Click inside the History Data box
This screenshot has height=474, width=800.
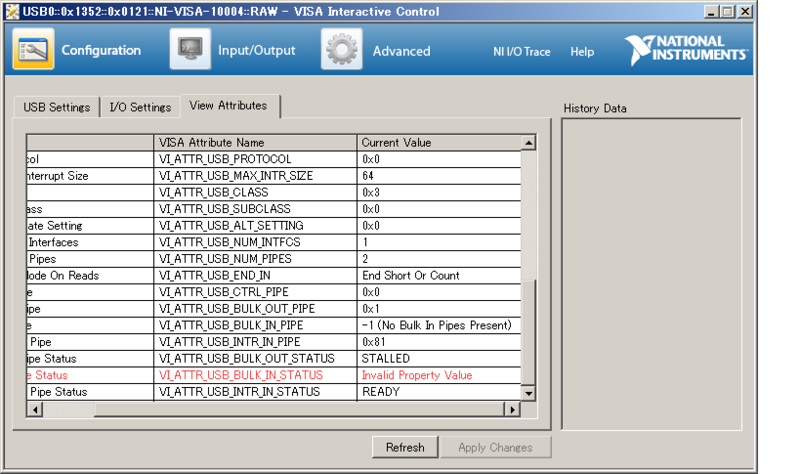652,275
